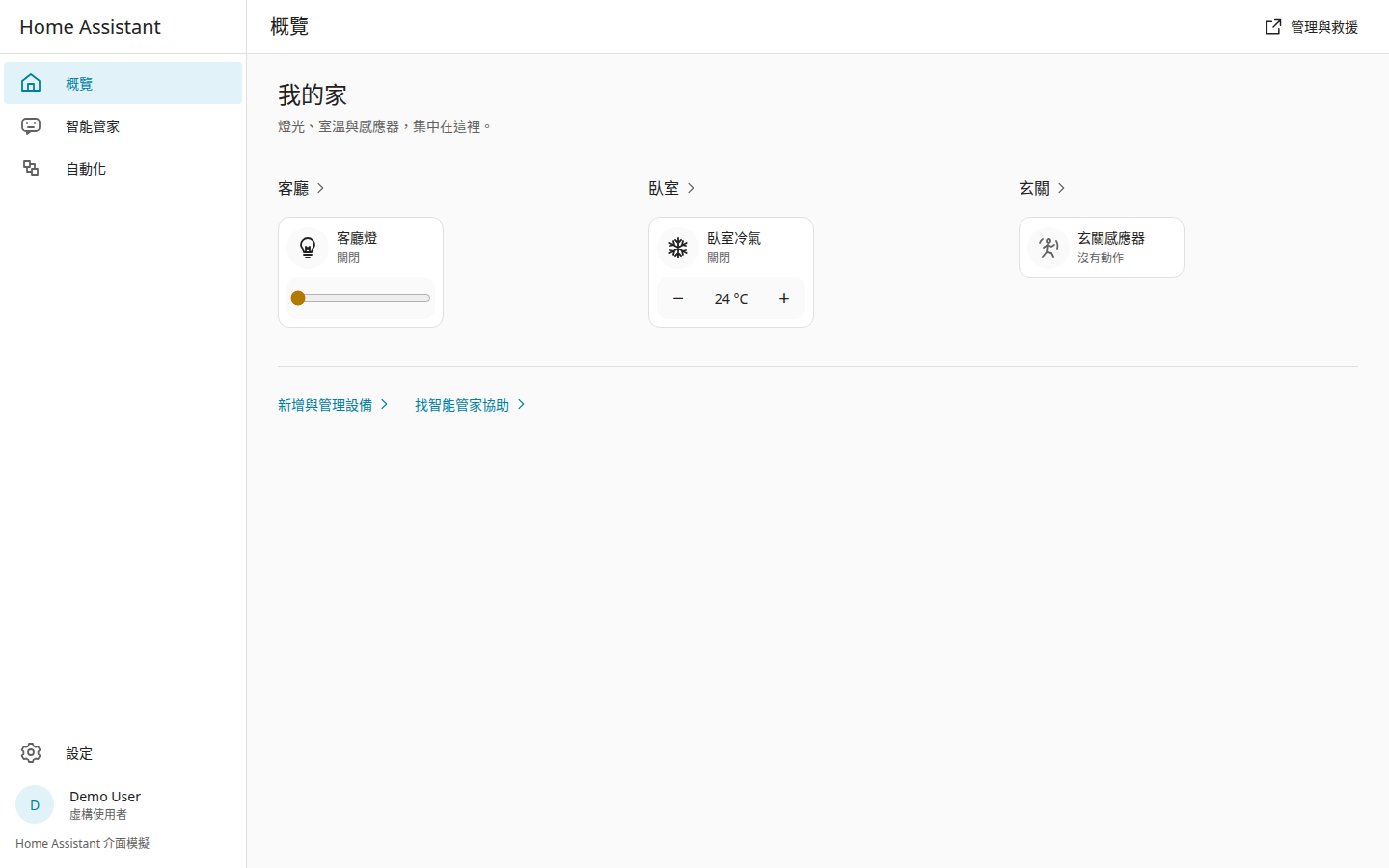The height and width of the screenshot is (868, 1389).
Task: Click the 我的家 page heading
Action: click(x=313, y=95)
